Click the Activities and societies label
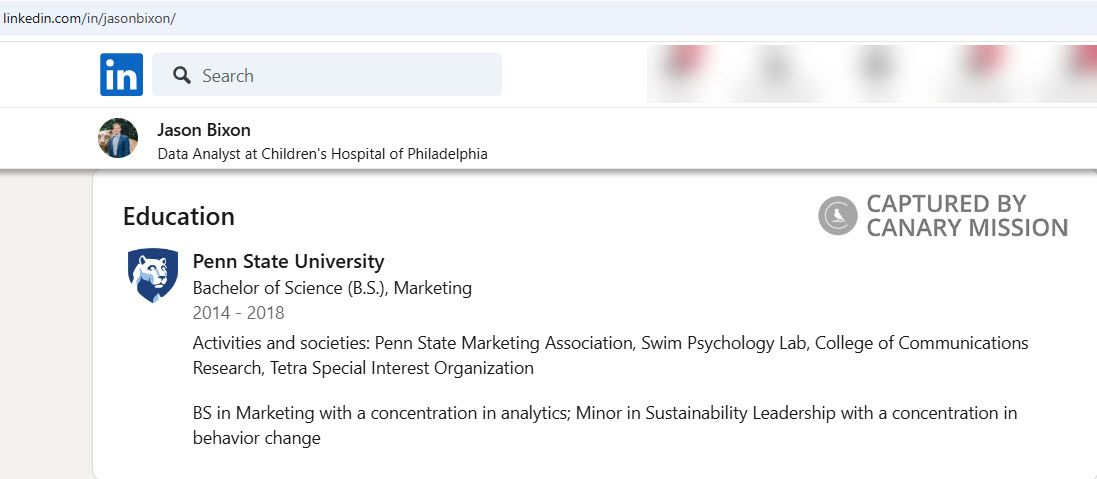Image resolution: width=1097 pixels, height=479 pixels. (281, 343)
